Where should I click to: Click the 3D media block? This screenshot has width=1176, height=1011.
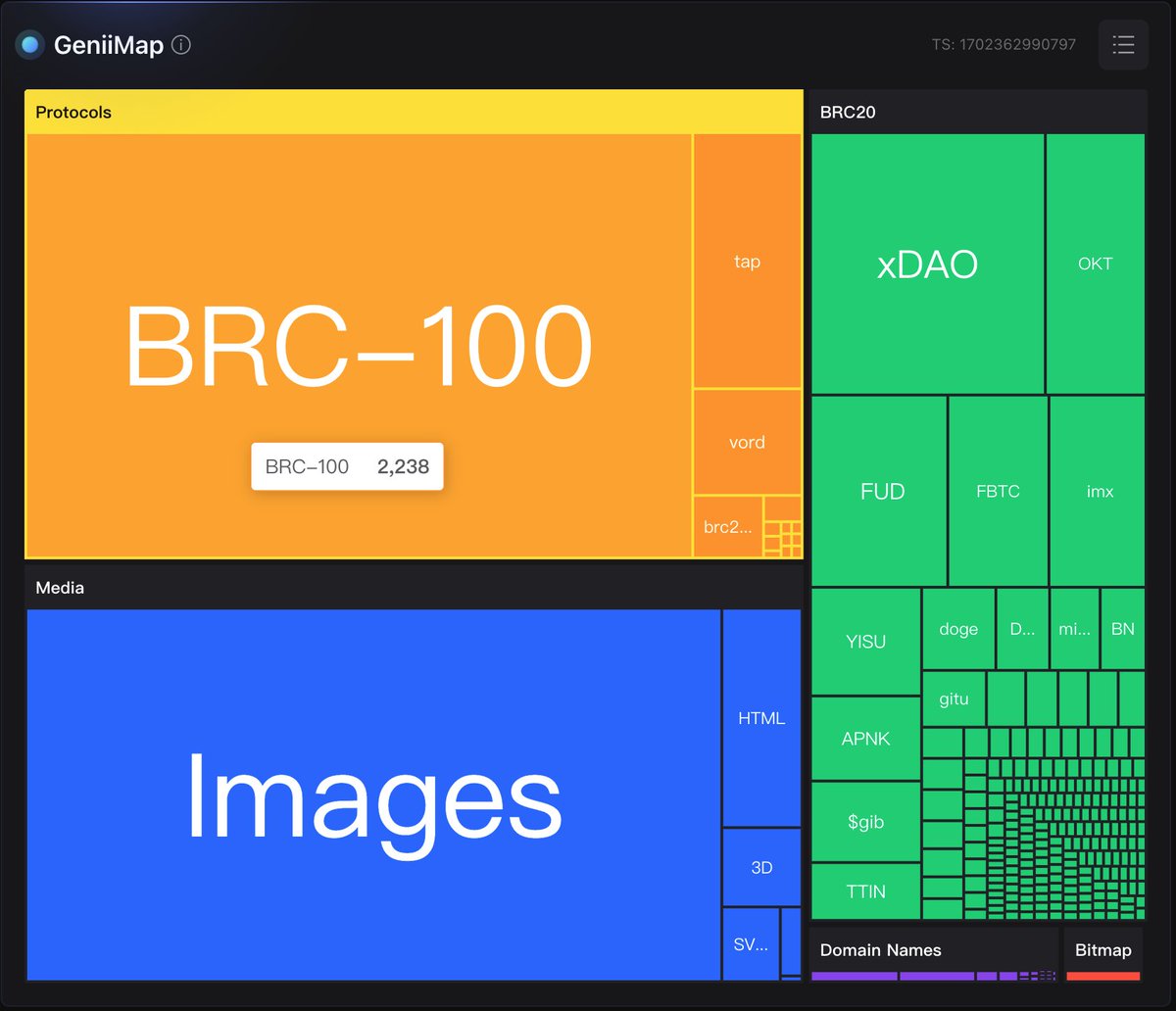pos(761,866)
